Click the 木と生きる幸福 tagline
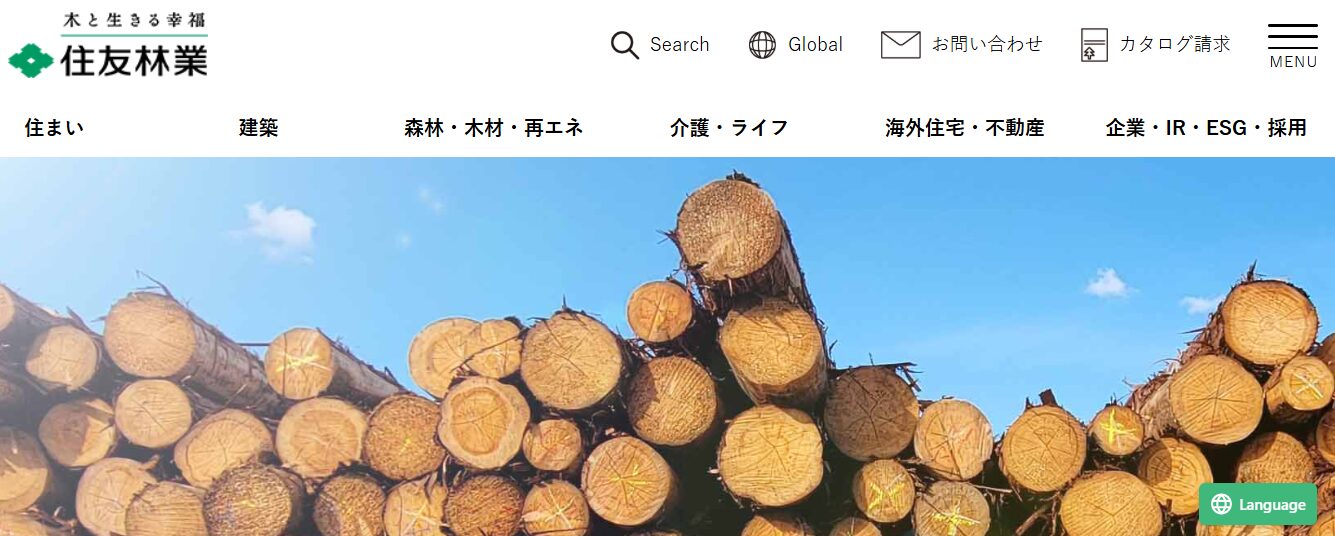The image size is (1335, 536). (134, 20)
